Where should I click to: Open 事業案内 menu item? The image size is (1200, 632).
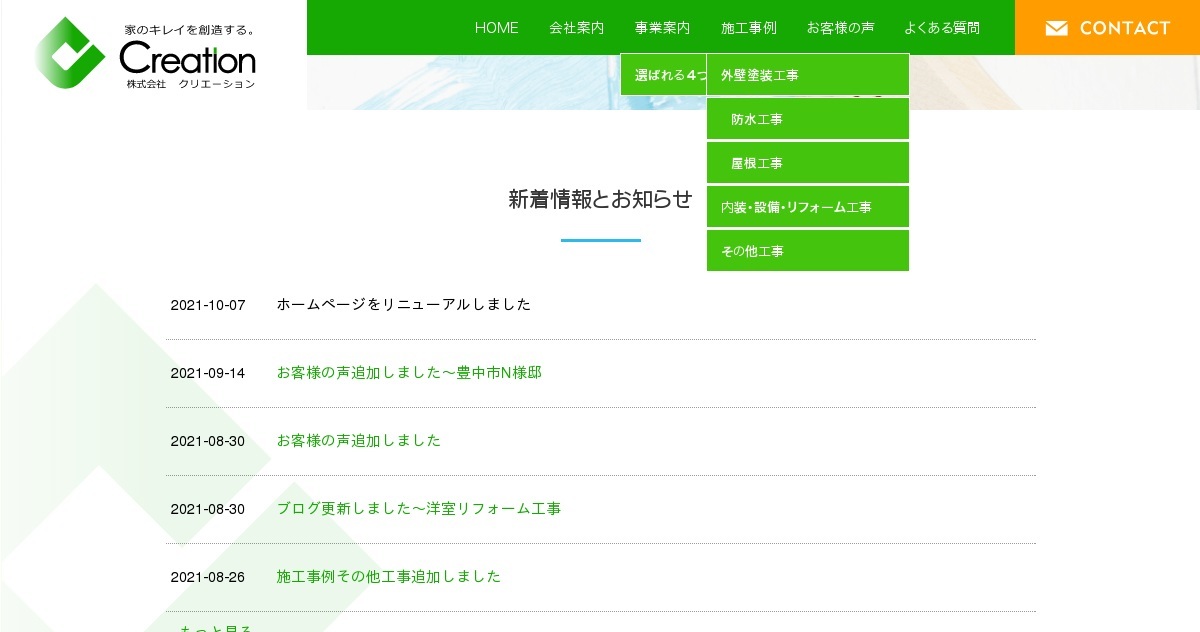coord(662,28)
